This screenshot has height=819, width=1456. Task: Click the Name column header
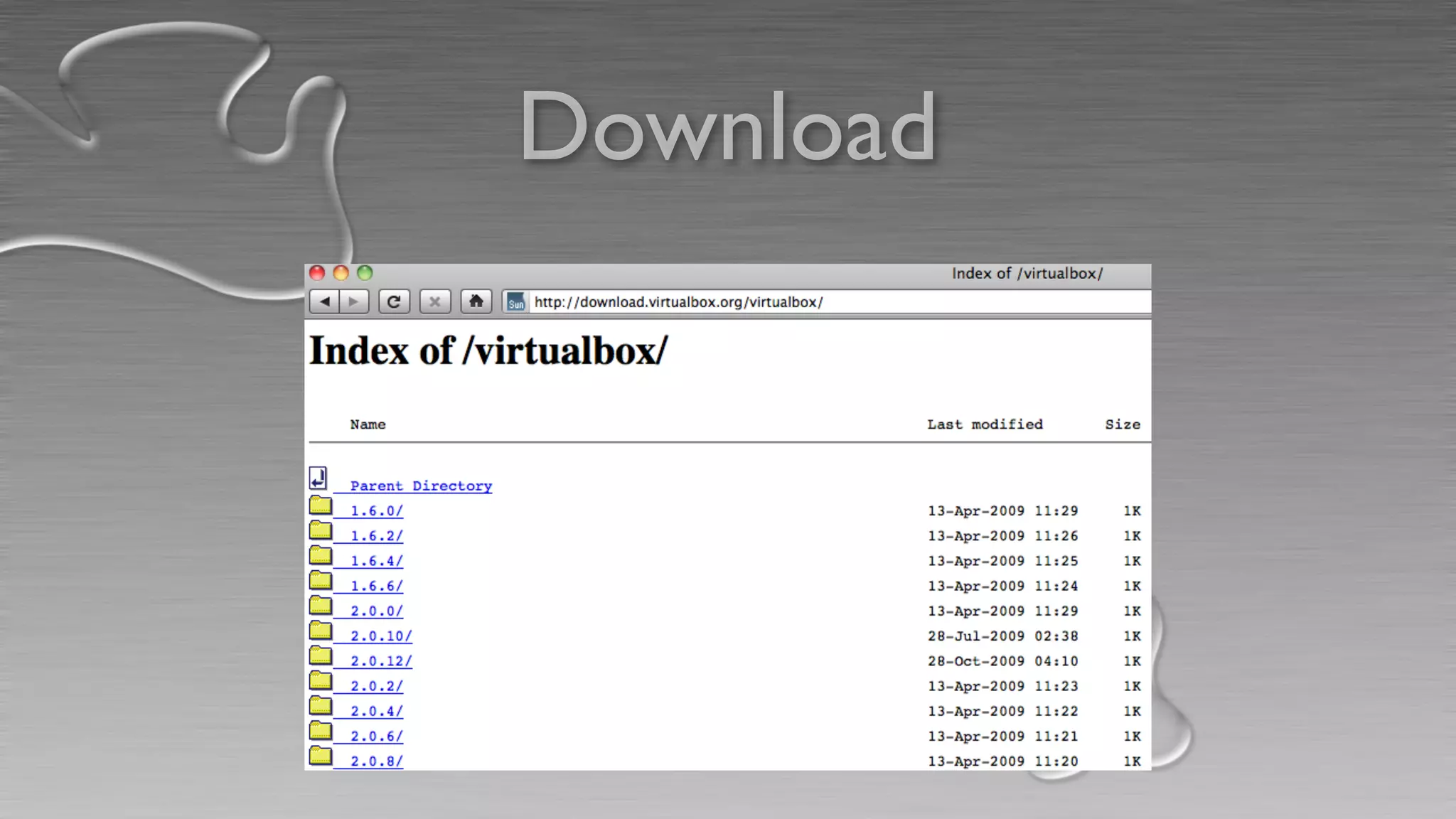(x=368, y=424)
